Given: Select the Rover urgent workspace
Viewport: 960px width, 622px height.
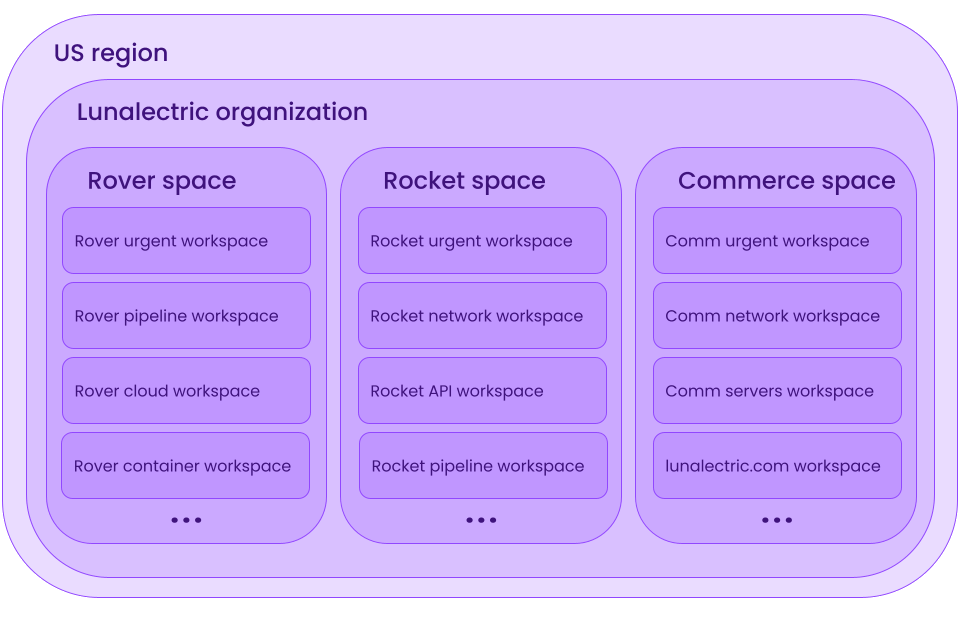Looking at the screenshot, I should [x=186, y=240].
